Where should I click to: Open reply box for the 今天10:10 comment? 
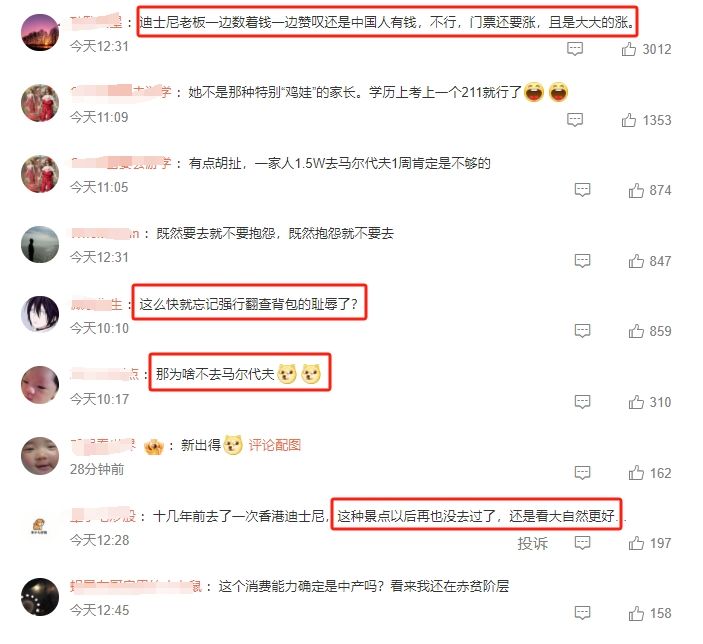click(582, 331)
